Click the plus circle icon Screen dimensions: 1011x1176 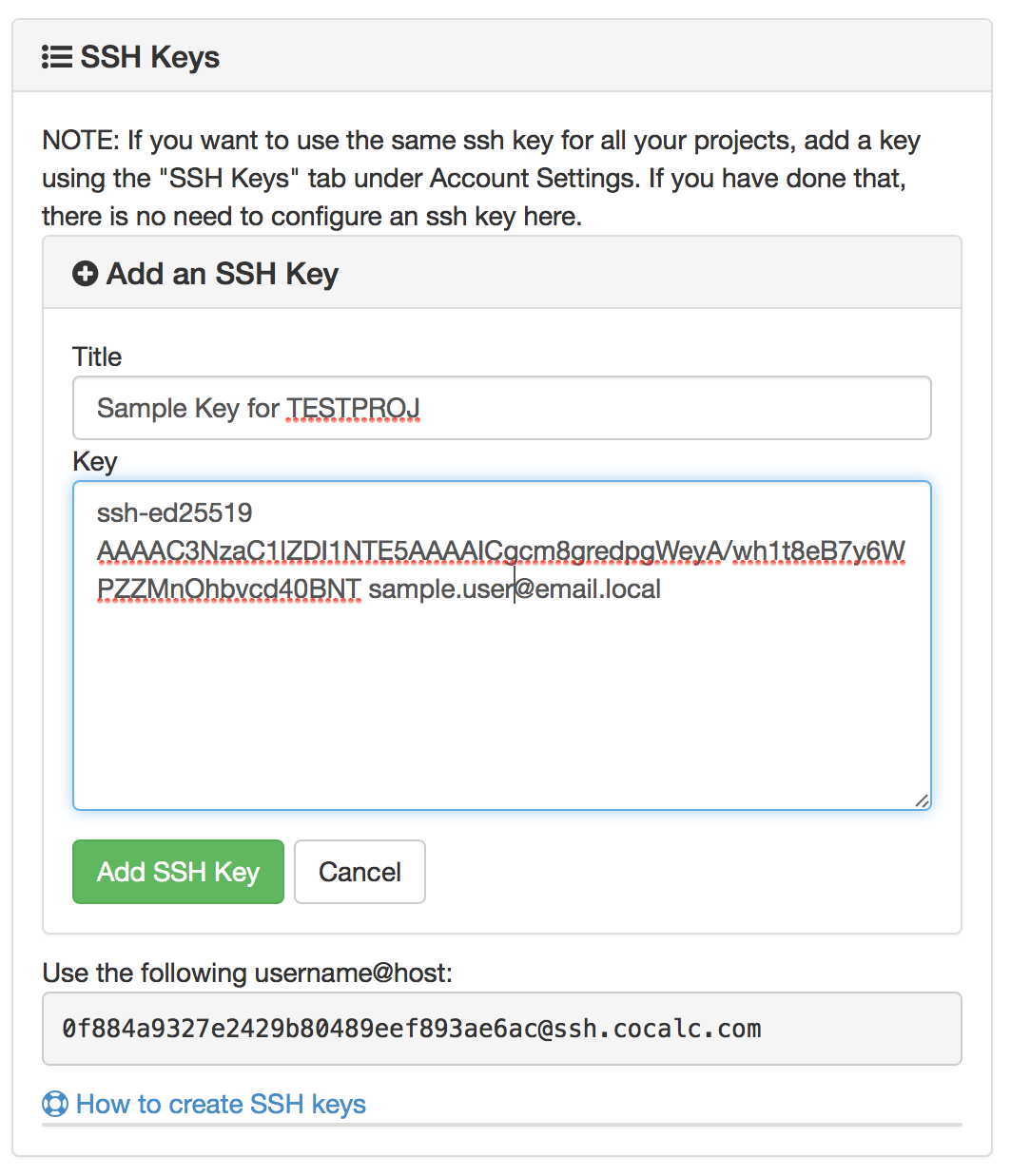click(85, 274)
